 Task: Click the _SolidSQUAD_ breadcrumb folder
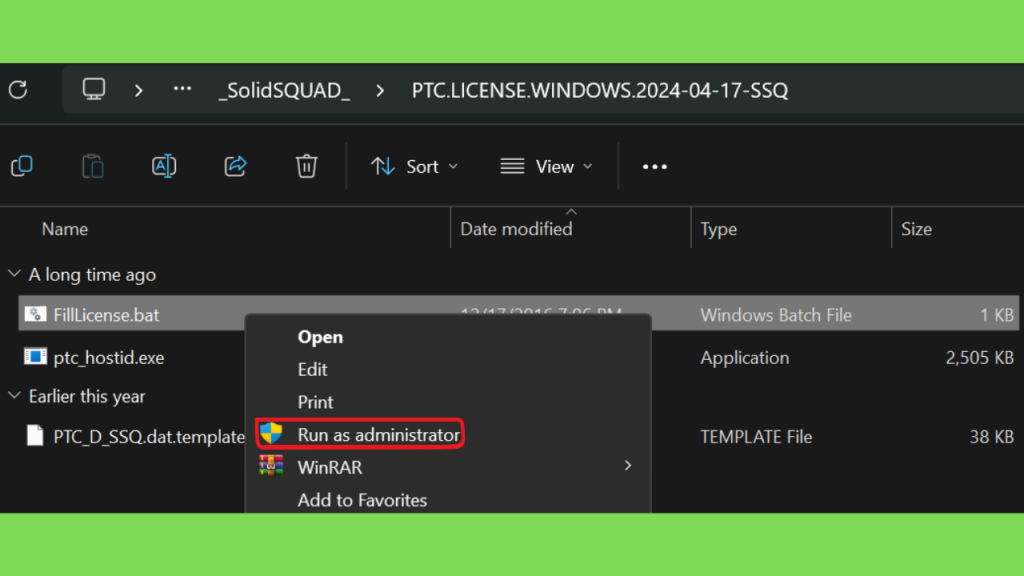click(284, 90)
